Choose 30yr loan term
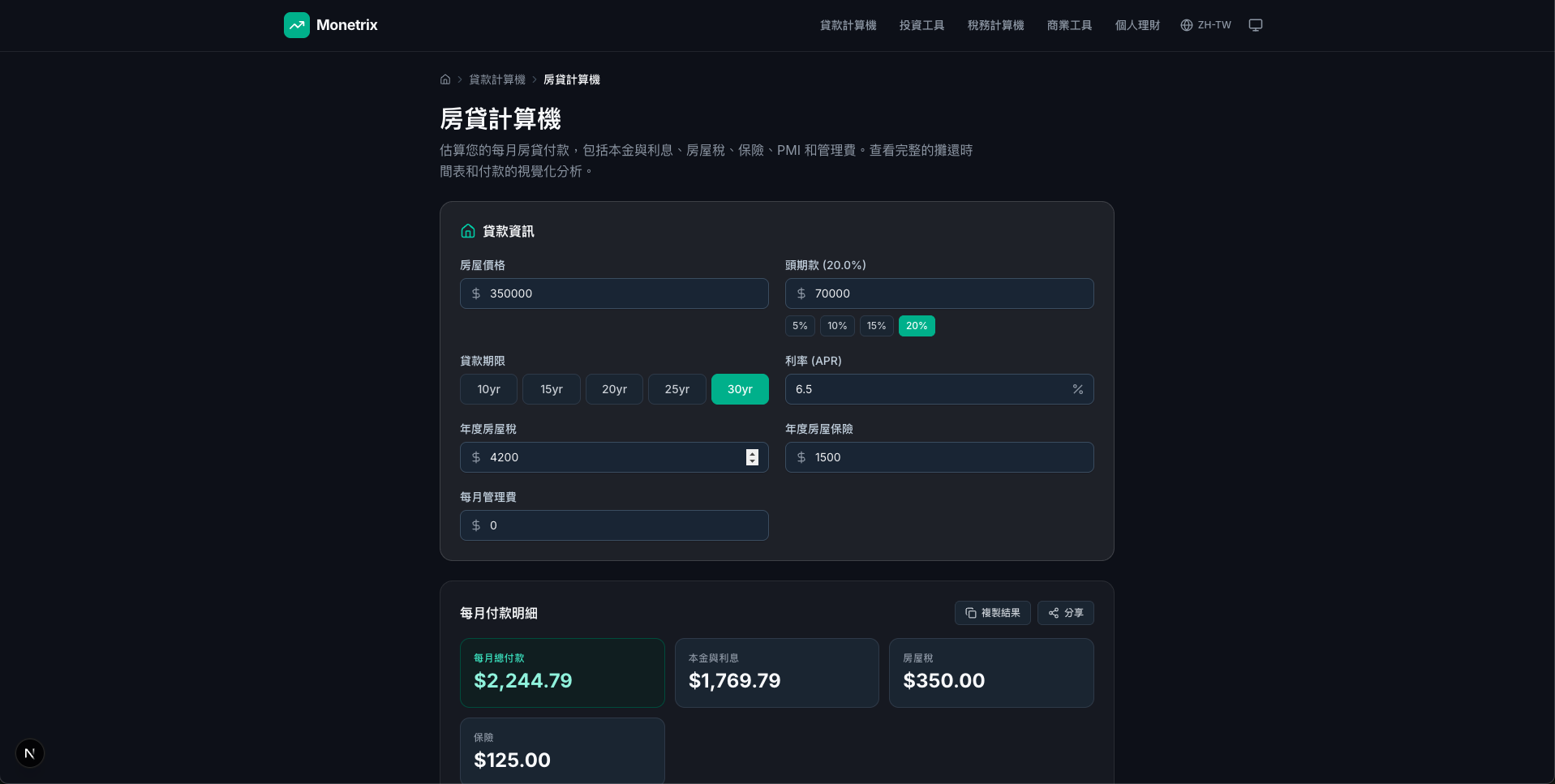This screenshot has width=1555, height=784. coord(740,389)
